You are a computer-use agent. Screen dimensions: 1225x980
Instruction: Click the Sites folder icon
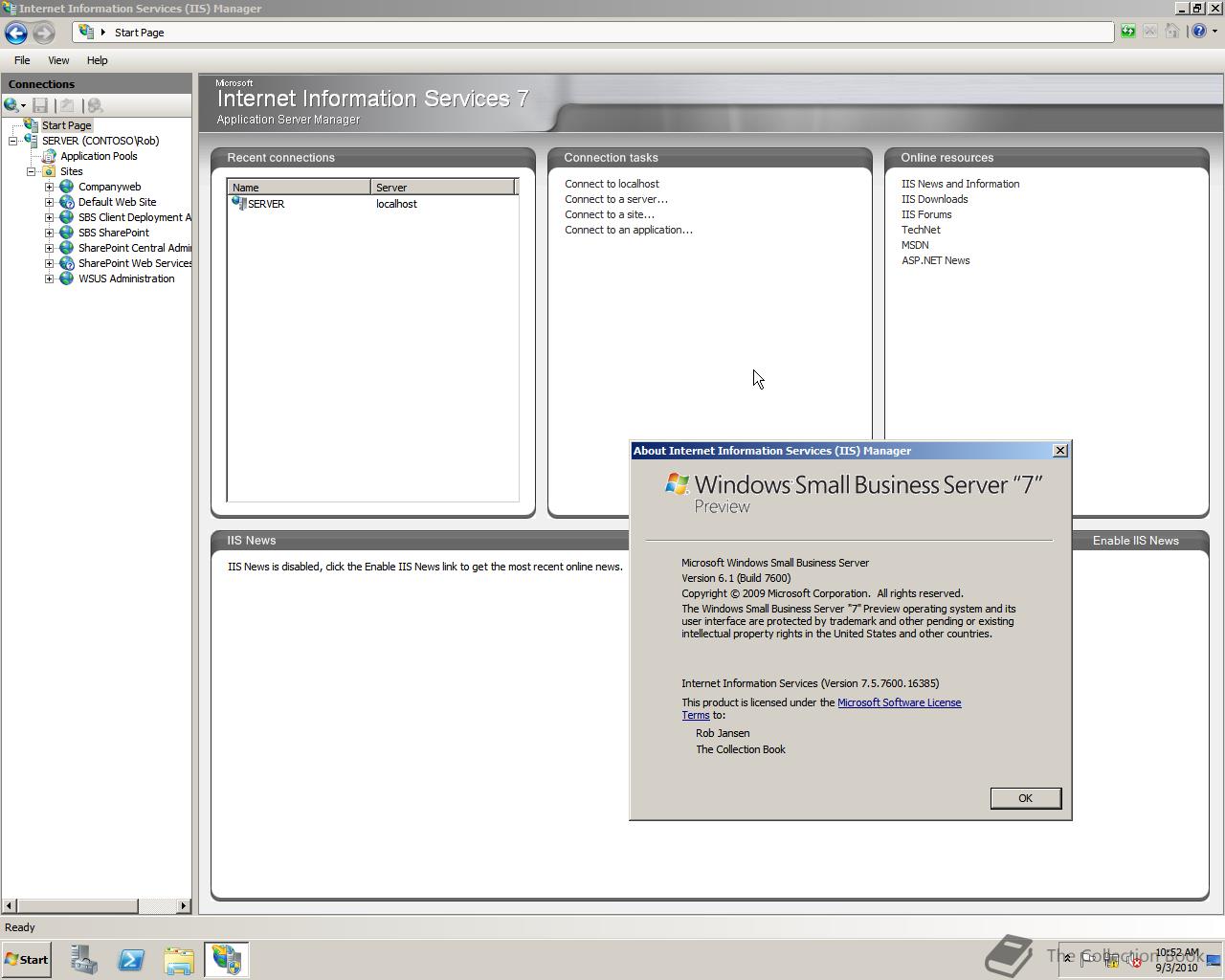pyautogui.click(x=49, y=171)
